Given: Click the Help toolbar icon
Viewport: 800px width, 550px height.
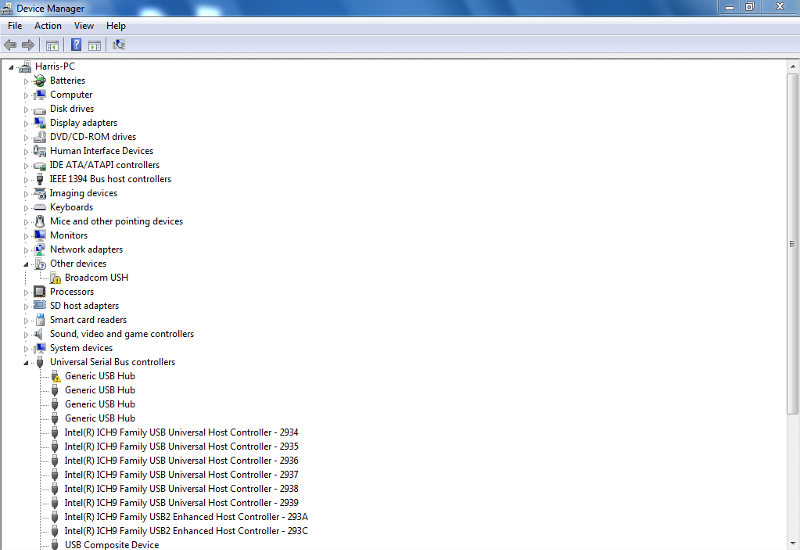Looking at the screenshot, I should 76,45.
